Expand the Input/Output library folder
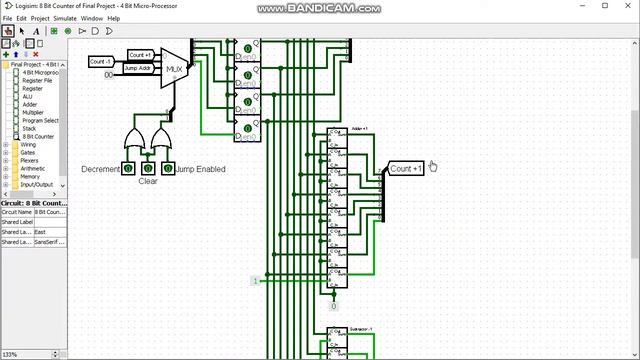 click(6, 184)
